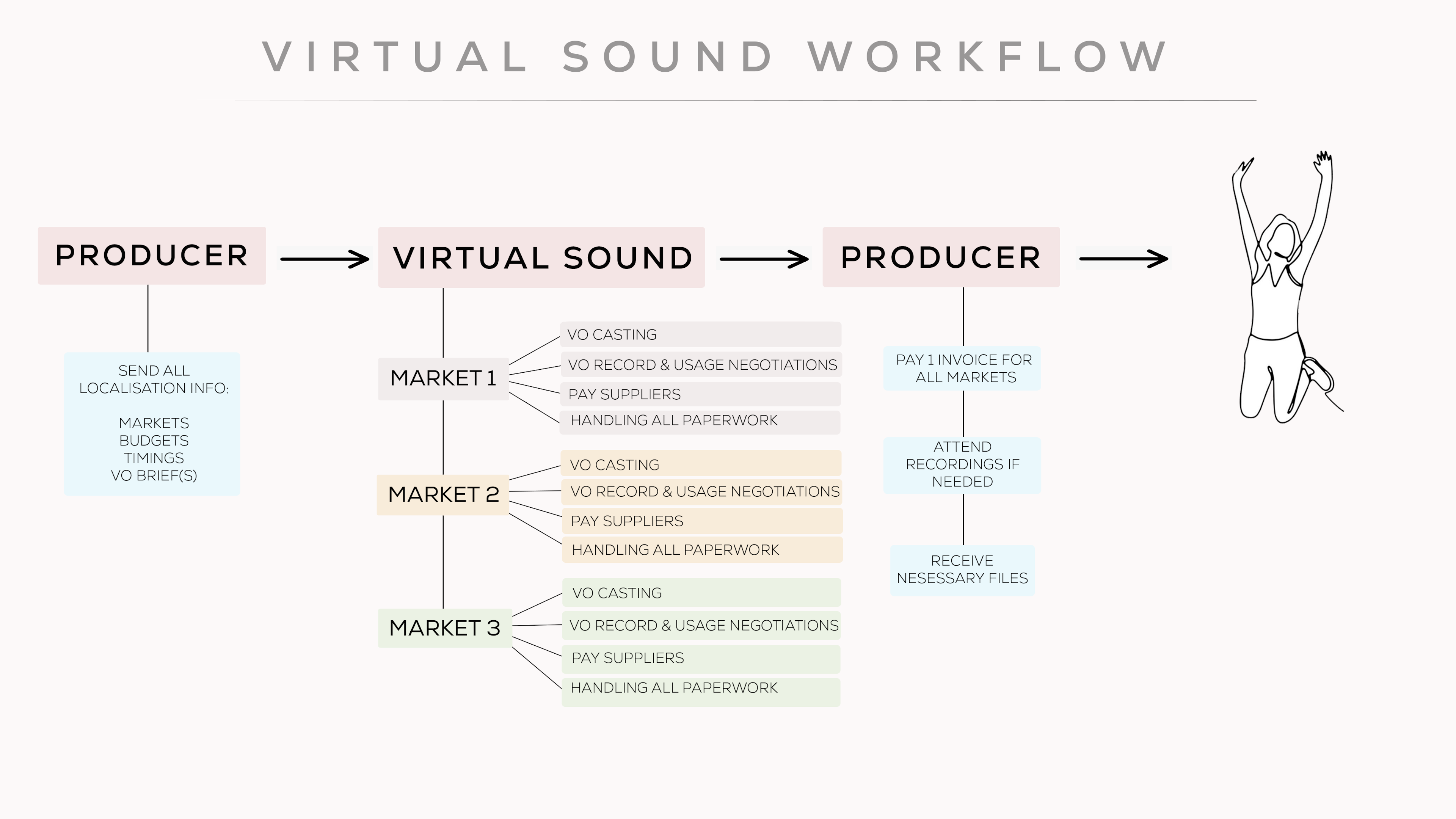
Task: Select the first PRODUCER box on left
Action: [x=152, y=256]
